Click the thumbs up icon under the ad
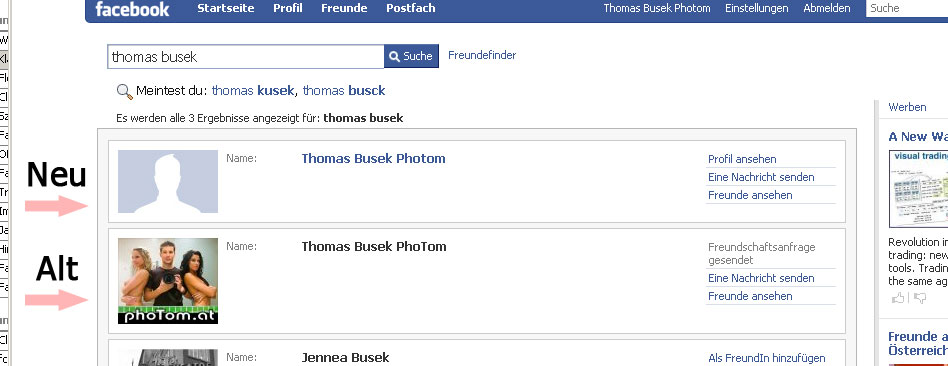Screen dimensions: 948x366 pos(898,297)
